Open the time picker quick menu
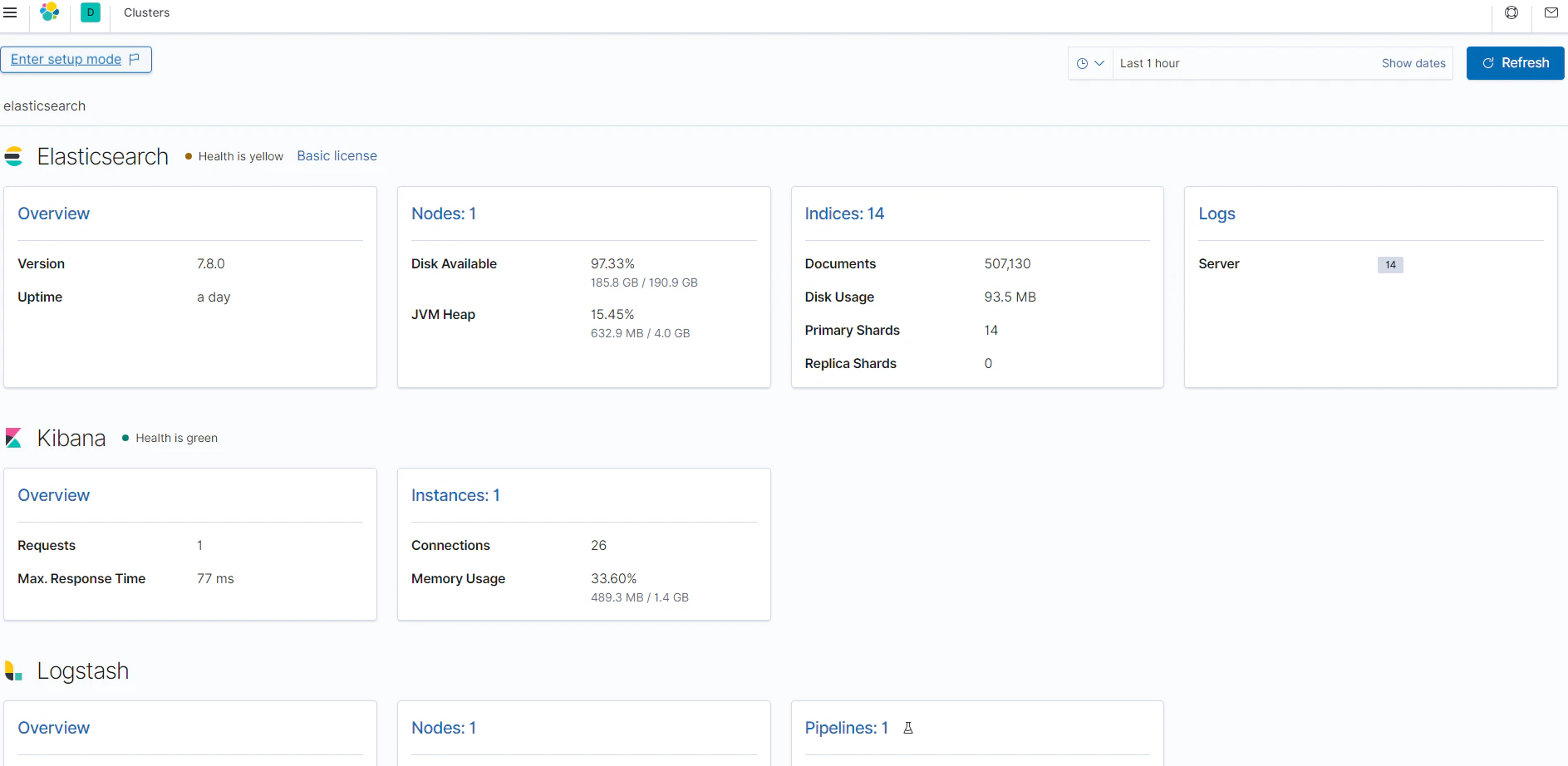Image resolution: width=1568 pixels, height=766 pixels. coord(1090,63)
